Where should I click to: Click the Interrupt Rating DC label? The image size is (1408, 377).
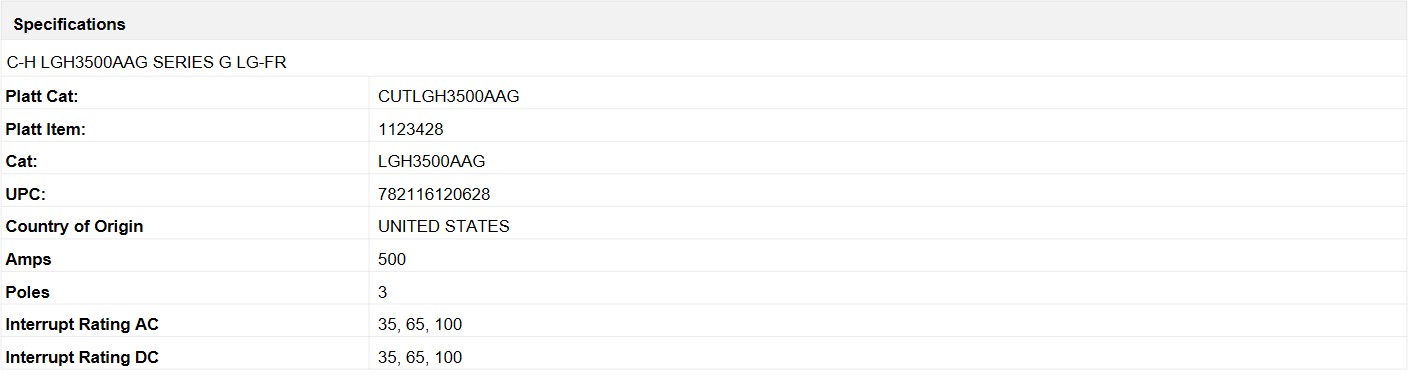(82, 357)
